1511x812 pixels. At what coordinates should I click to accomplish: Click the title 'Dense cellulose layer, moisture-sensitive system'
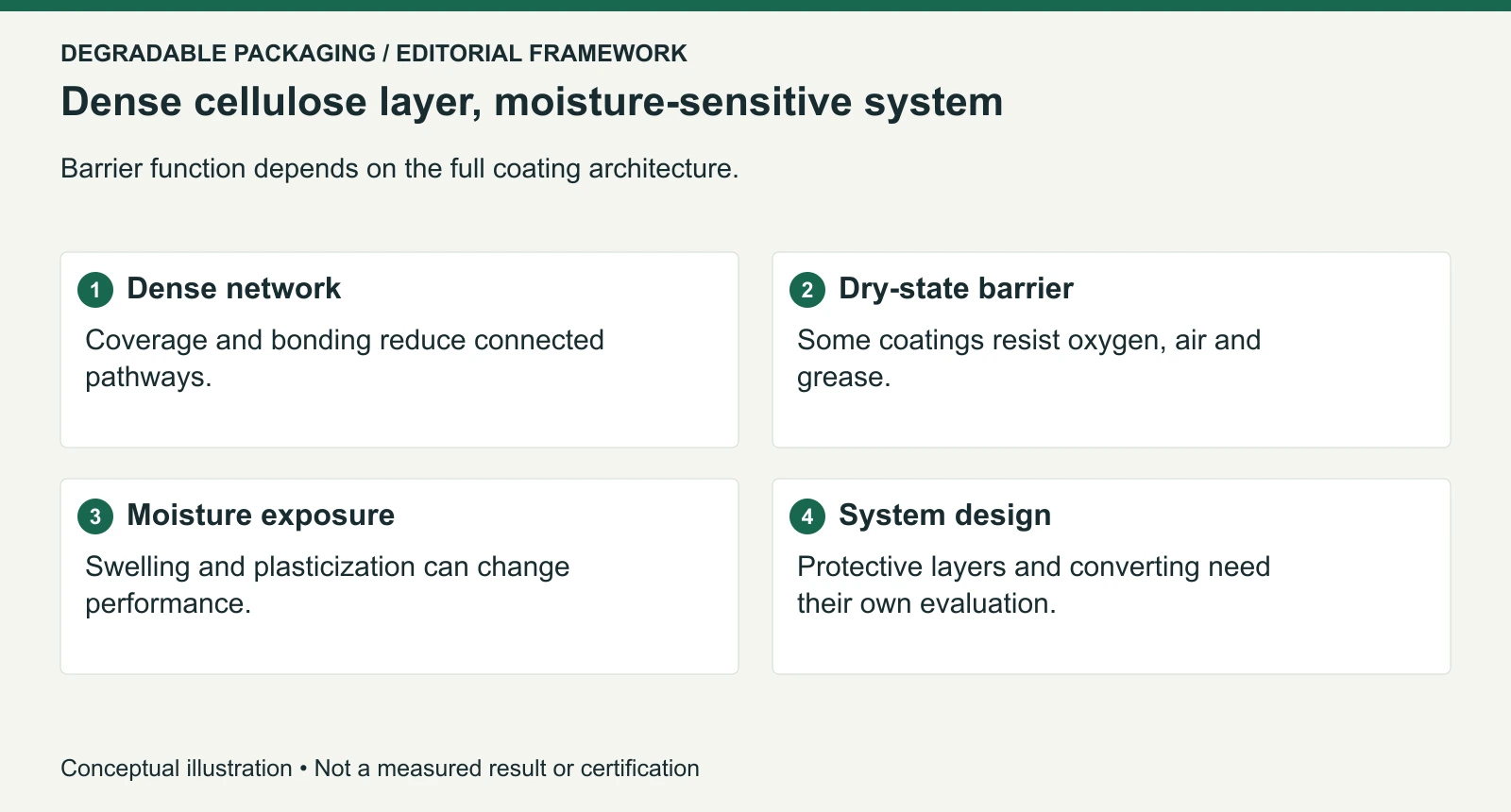tap(532, 102)
